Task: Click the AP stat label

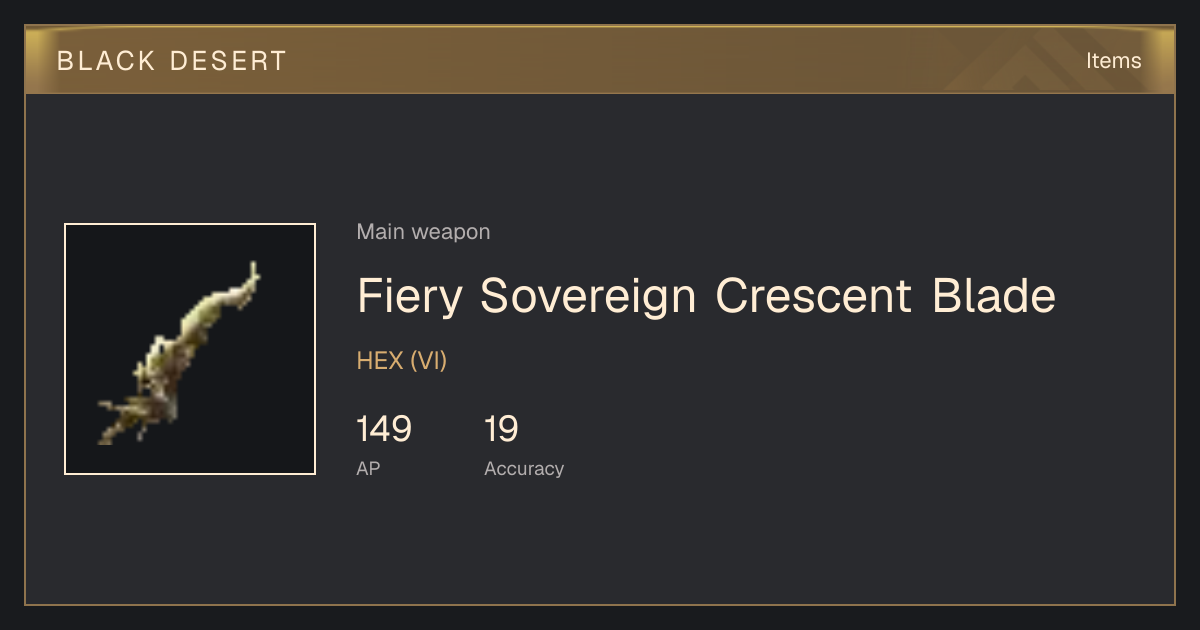Action: point(368,468)
